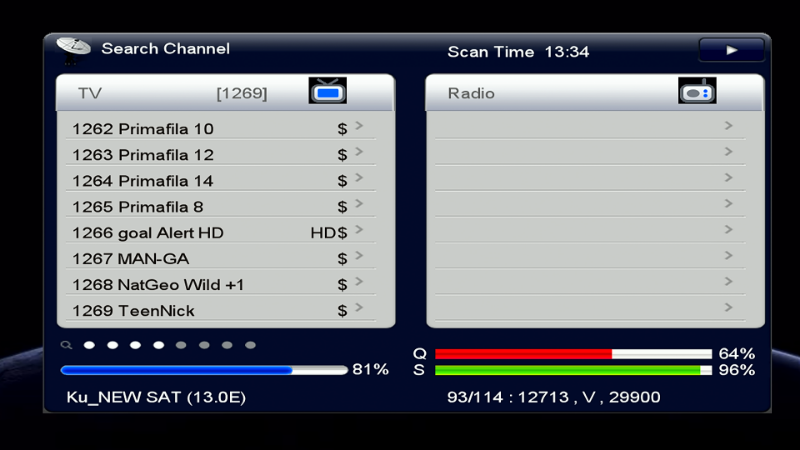Click the chevron on NatGeo Wild +1 row
This screenshot has height=450, width=800.
click(359, 282)
